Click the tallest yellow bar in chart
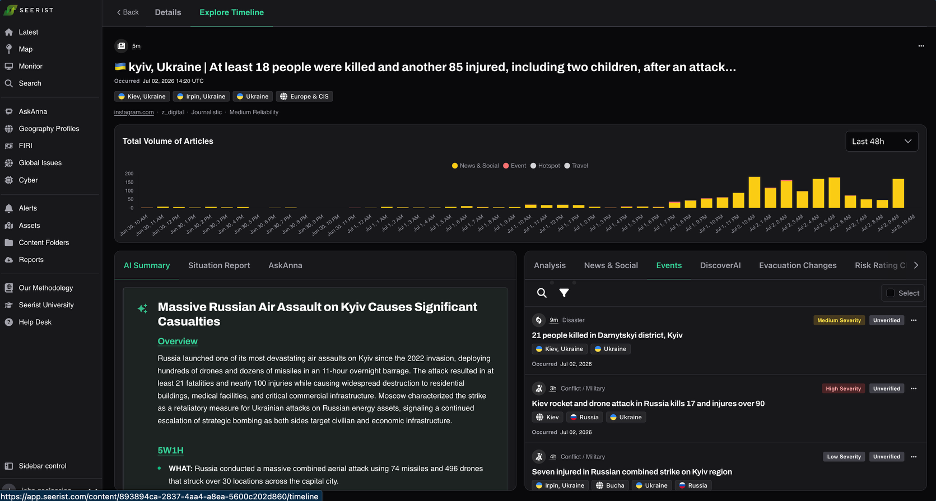 pyautogui.click(x=755, y=192)
